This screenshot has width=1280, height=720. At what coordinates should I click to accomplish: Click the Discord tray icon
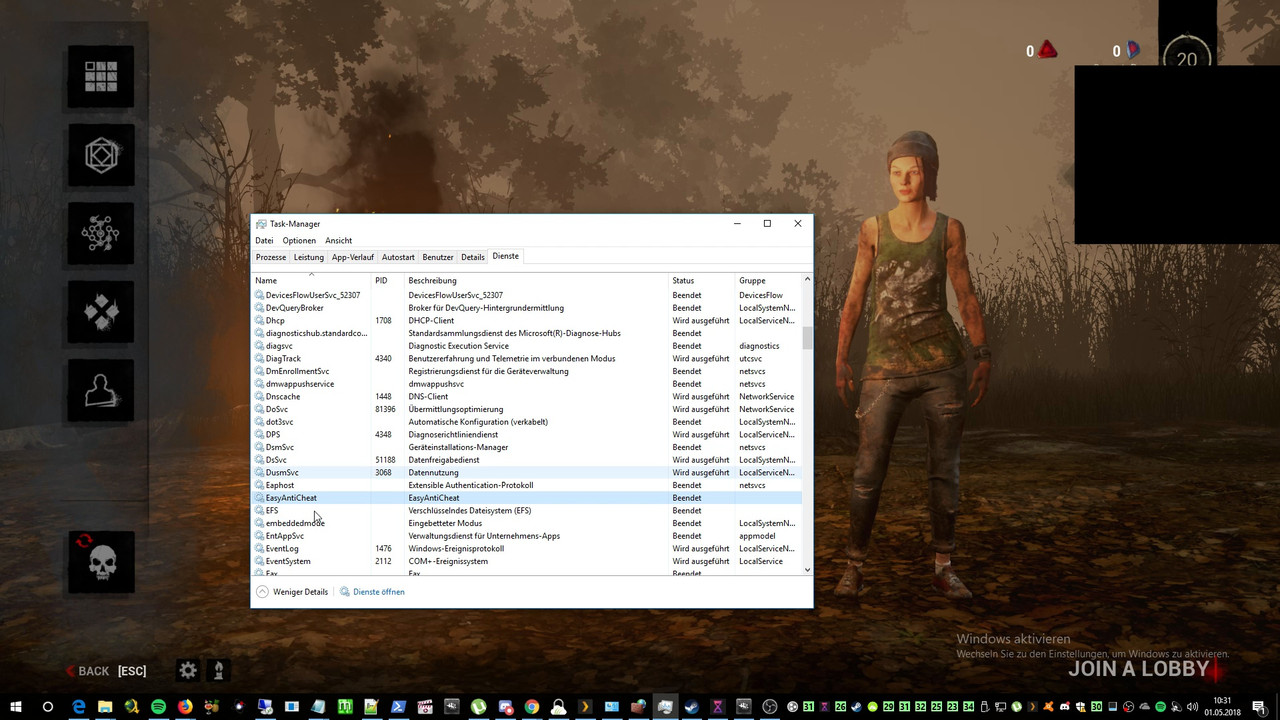click(x=1064, y=707)
